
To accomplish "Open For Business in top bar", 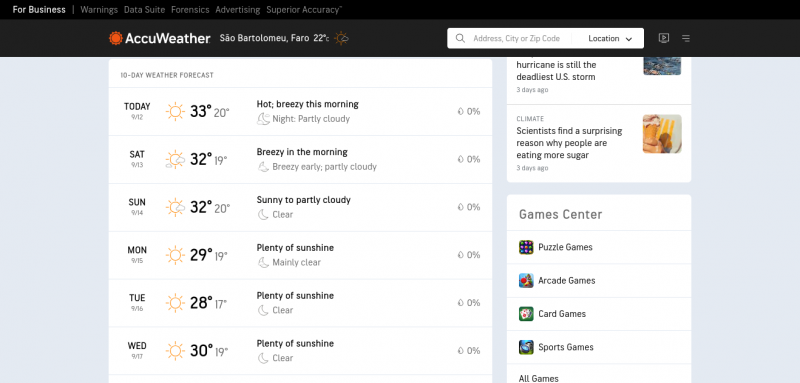I will pyautogui.click(x=39, y=10).
